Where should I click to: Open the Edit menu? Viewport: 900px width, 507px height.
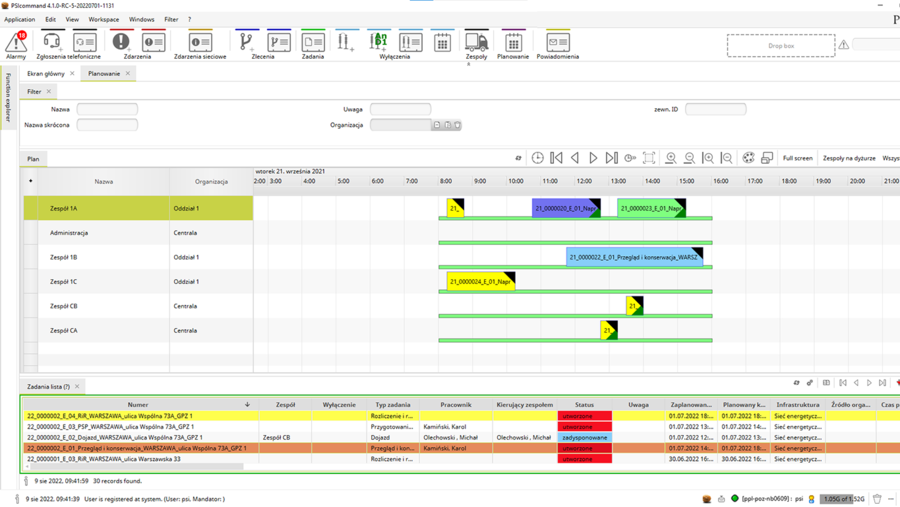(51, 20)
